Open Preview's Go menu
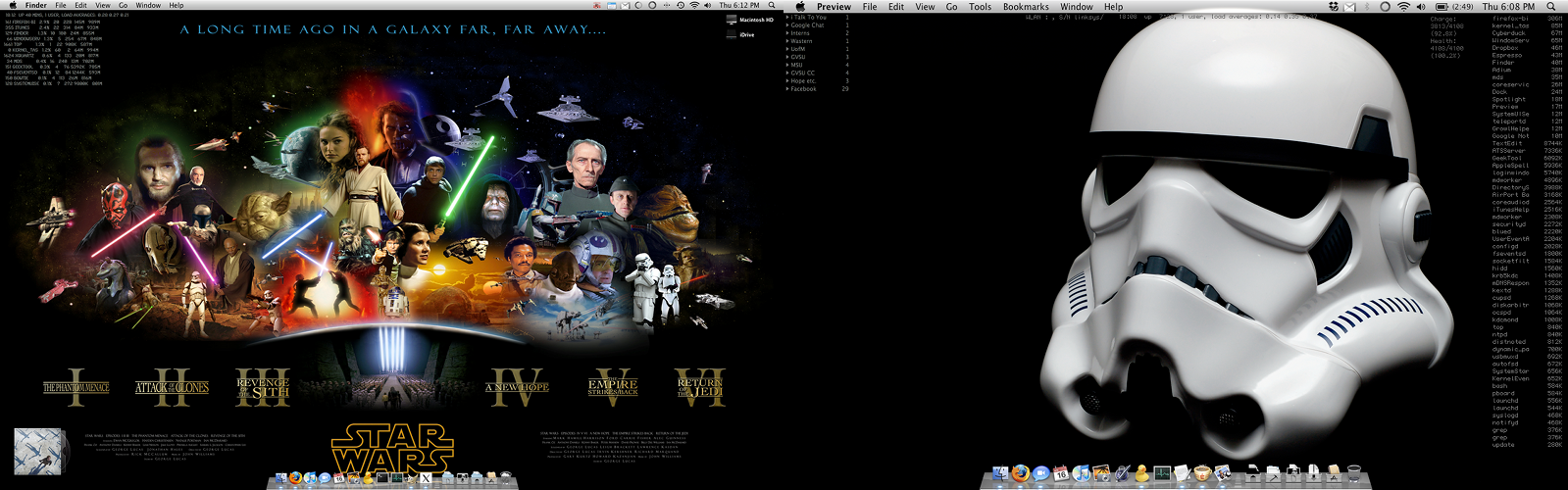1568x490 pixels. (x=951, y=7)
